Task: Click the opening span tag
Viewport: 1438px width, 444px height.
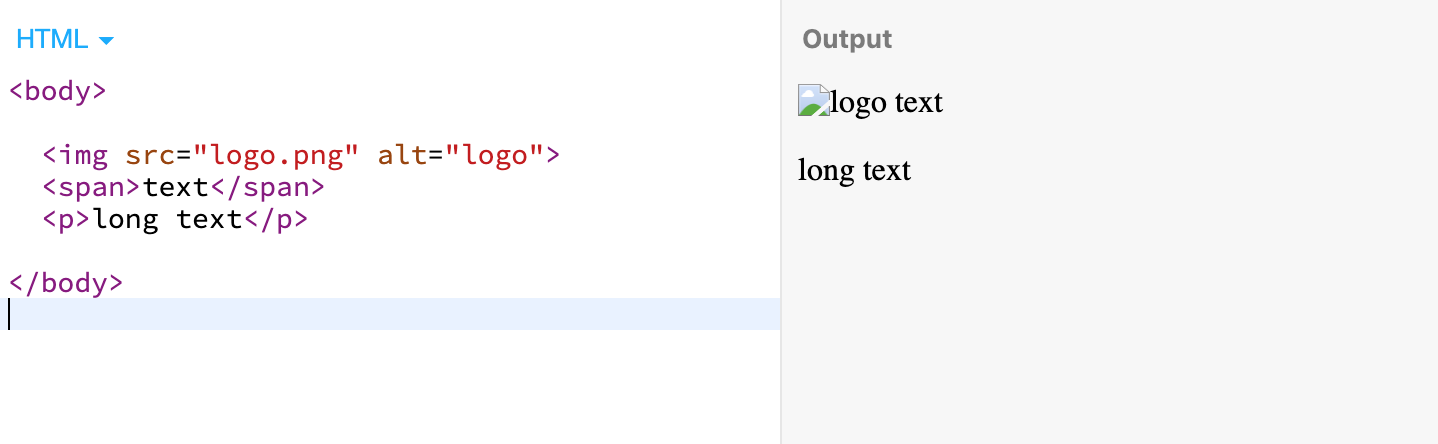Action: [x=92, y=187]
